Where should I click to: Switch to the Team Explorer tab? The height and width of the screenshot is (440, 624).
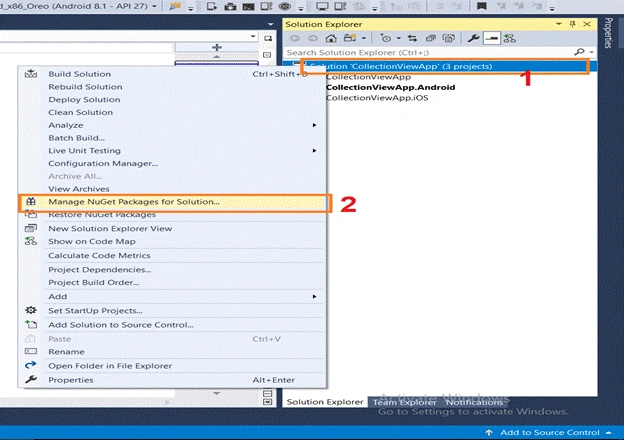[x=404, y=402]
